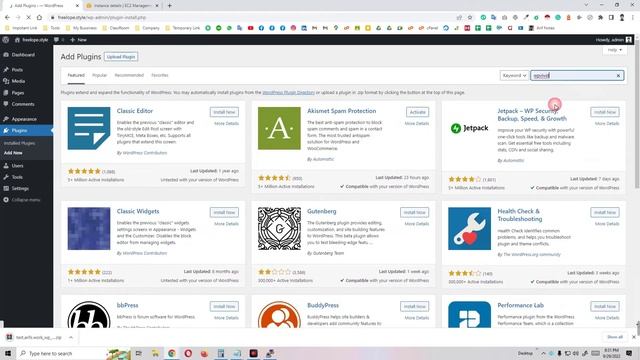Install the Performance Lab plugin
The width and height of the screenshot is (640, 360).
pos(605,306)
